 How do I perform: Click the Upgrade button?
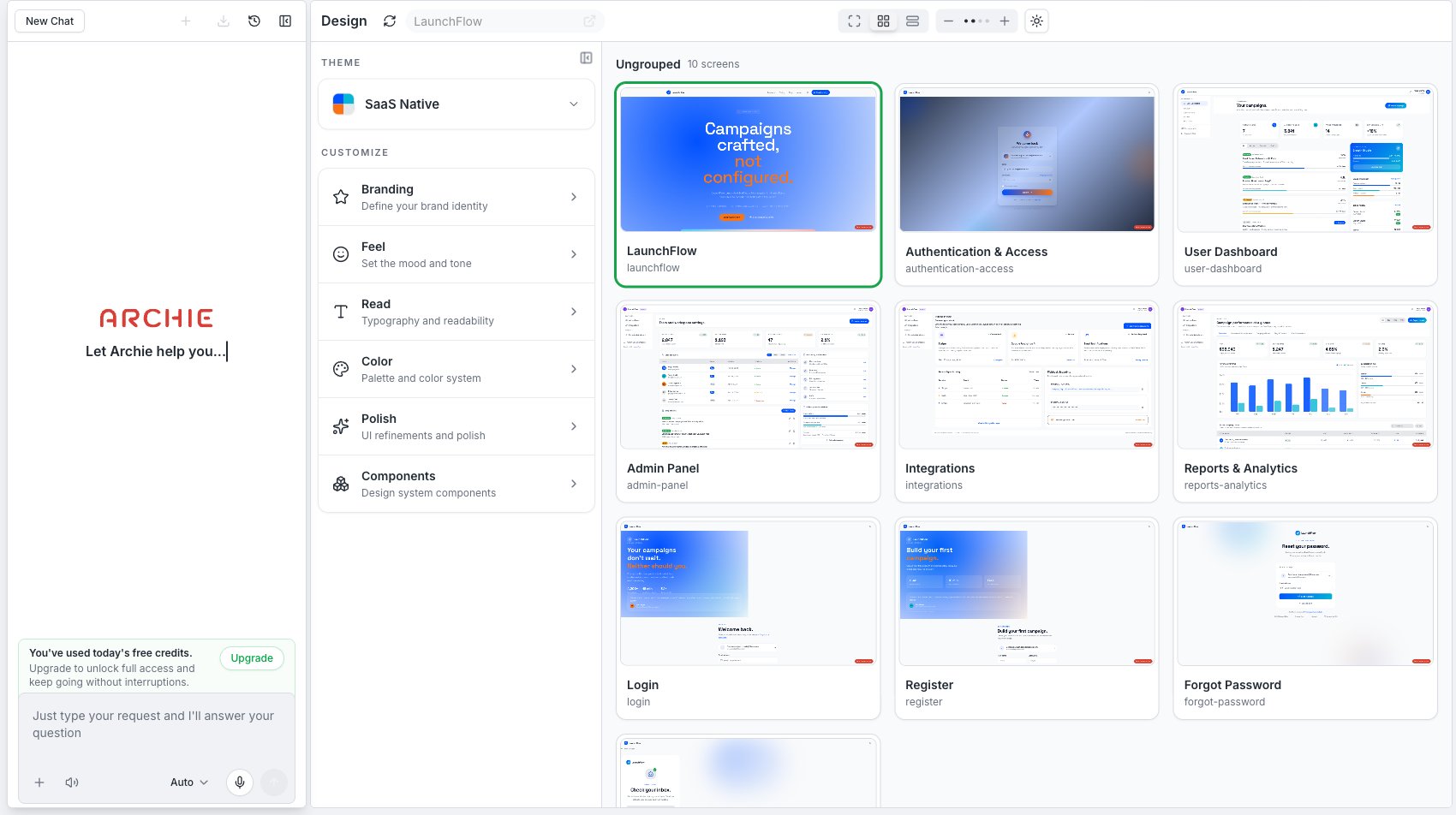click(252, 658)
